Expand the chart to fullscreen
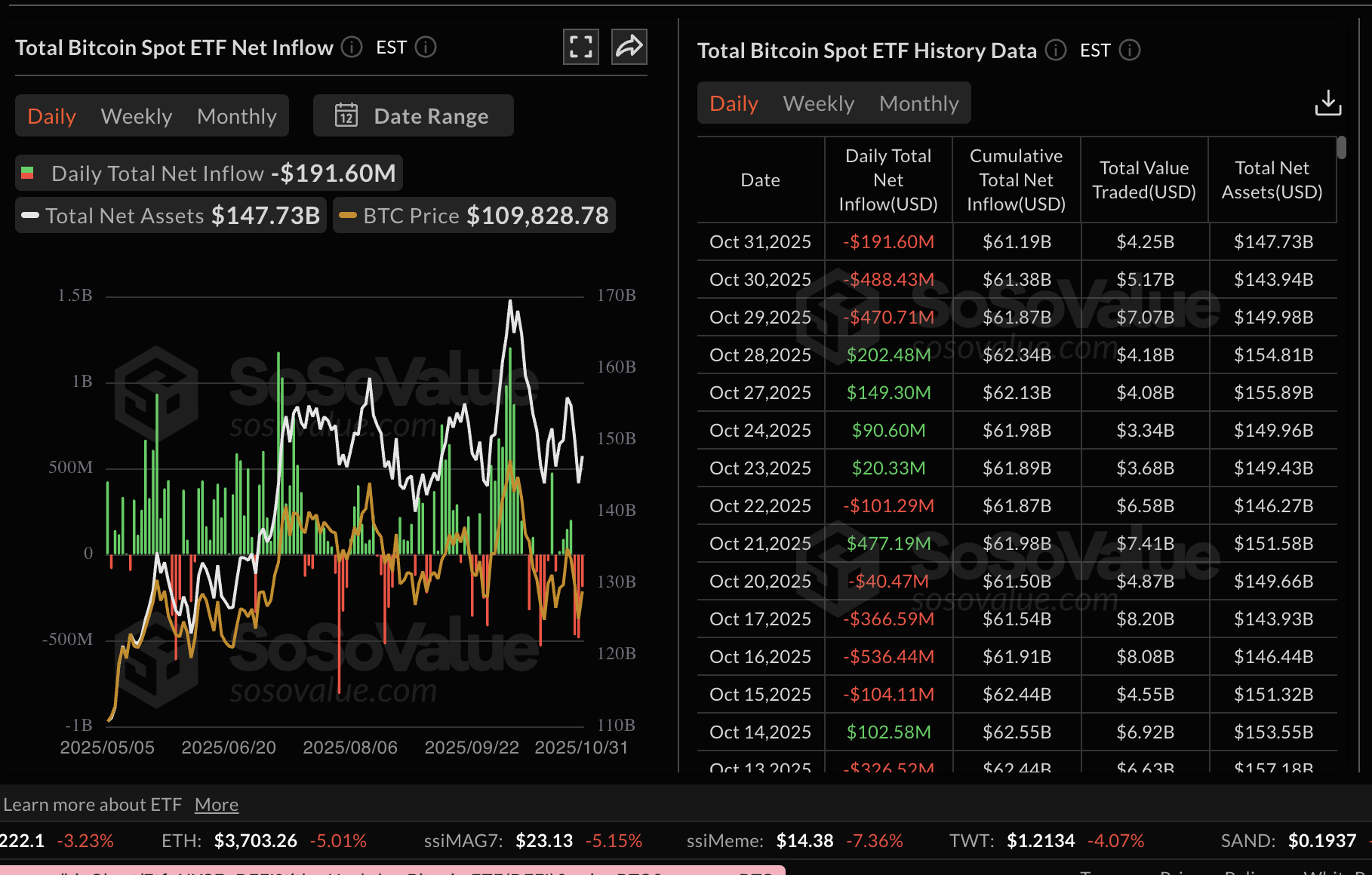The height and width of the screenshot is (875, 1372). [580, 47]
